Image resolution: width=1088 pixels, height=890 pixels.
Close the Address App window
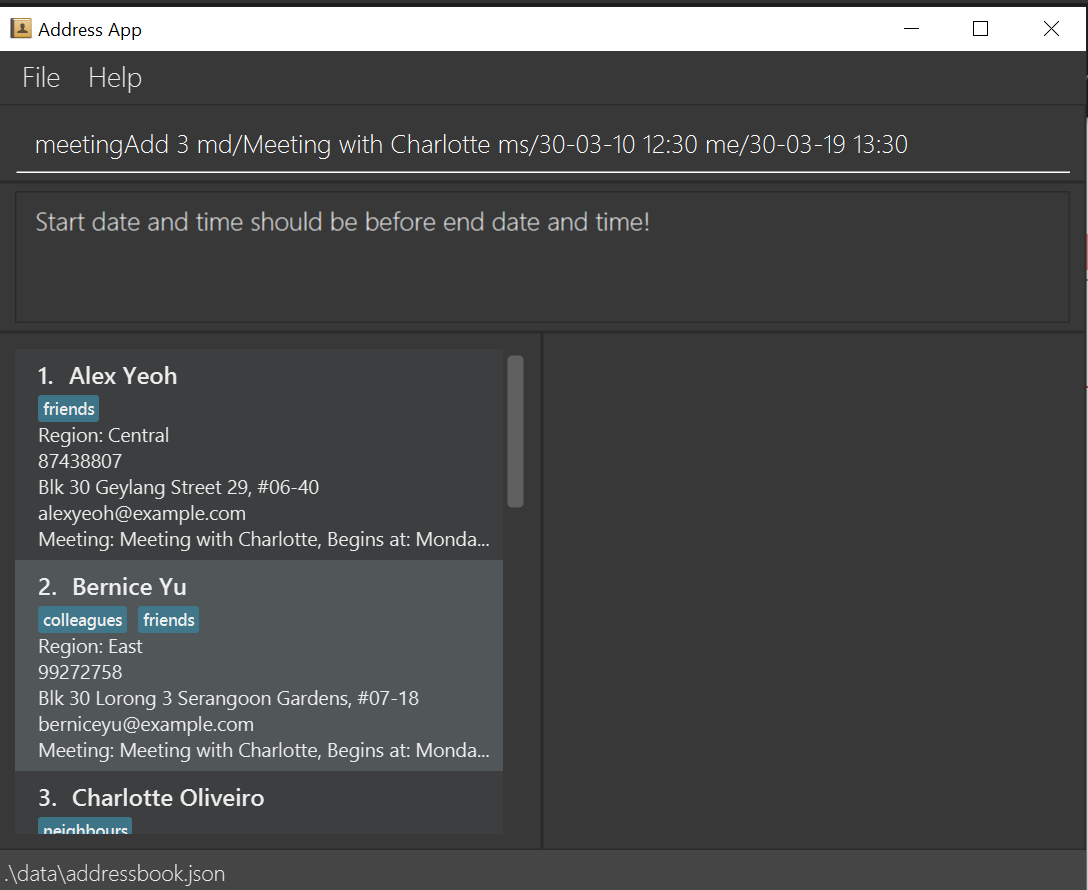(1051, 28)
